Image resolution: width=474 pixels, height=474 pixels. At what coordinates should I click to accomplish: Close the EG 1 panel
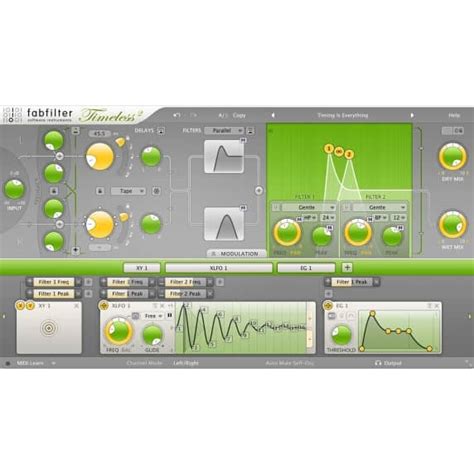click(x=437, y=306)
